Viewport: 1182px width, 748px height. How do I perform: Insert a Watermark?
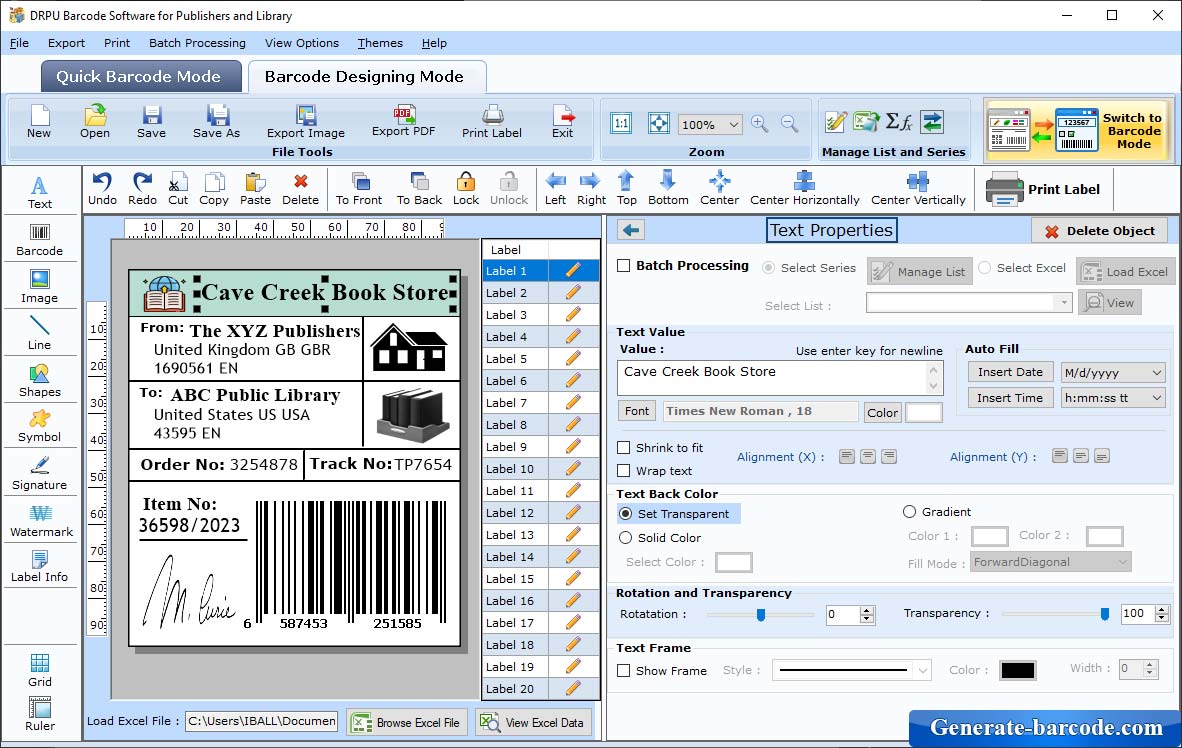pos(41,520)
